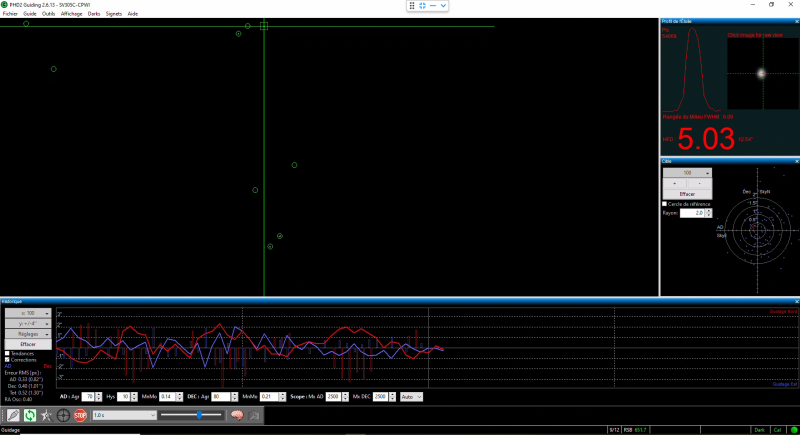This screenshot has height=435, width=800.
Task: Open the Aide menu
Action: coord(133,14)
